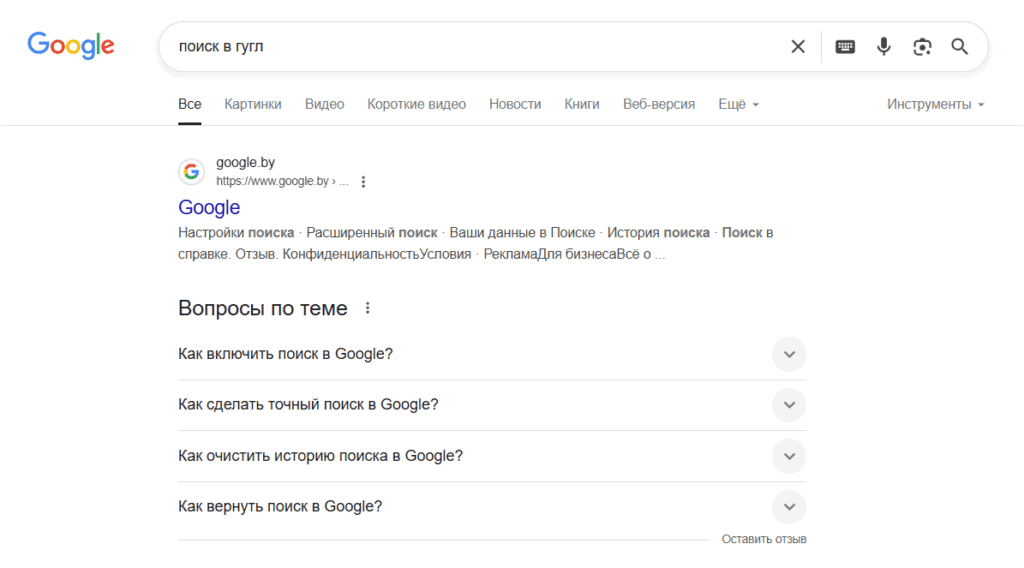The width and height of the screenshot is (1024, 568).
Task: Open the Новости tab
Action: pyautogui.click(x=515, y=104)
